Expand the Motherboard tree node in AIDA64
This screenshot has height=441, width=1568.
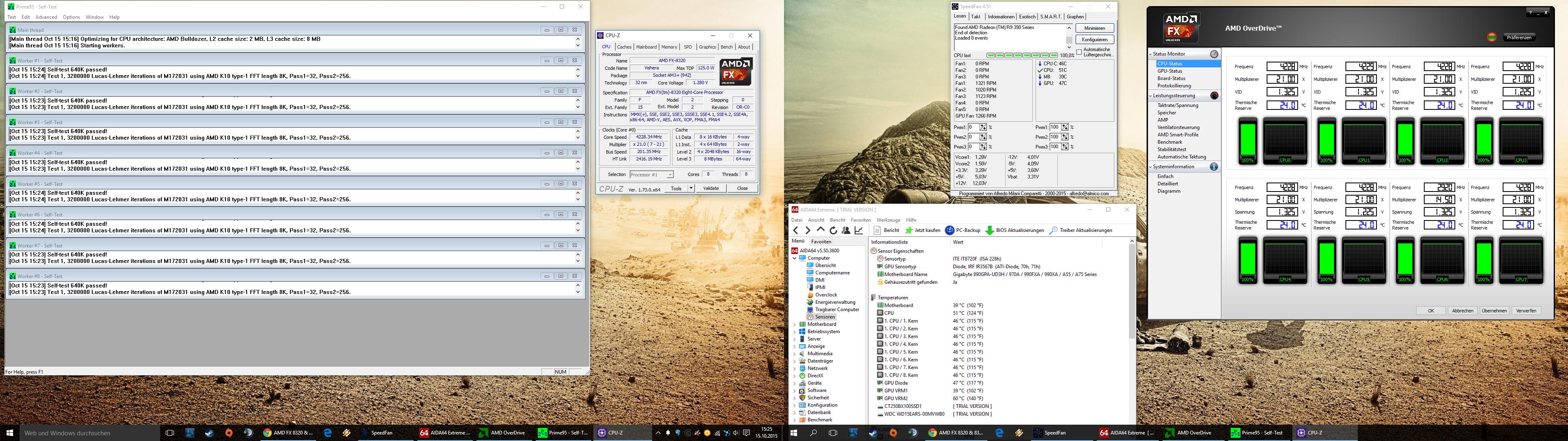tap(794, 324)
